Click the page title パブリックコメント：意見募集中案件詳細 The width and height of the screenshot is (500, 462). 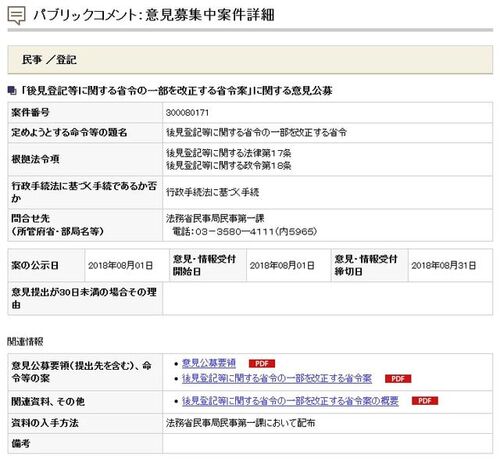[x=154, y=15]
